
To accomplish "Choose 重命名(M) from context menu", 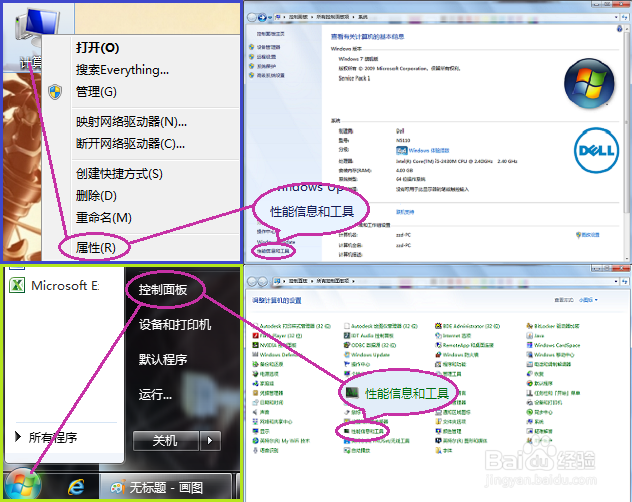I will point(104,218).
